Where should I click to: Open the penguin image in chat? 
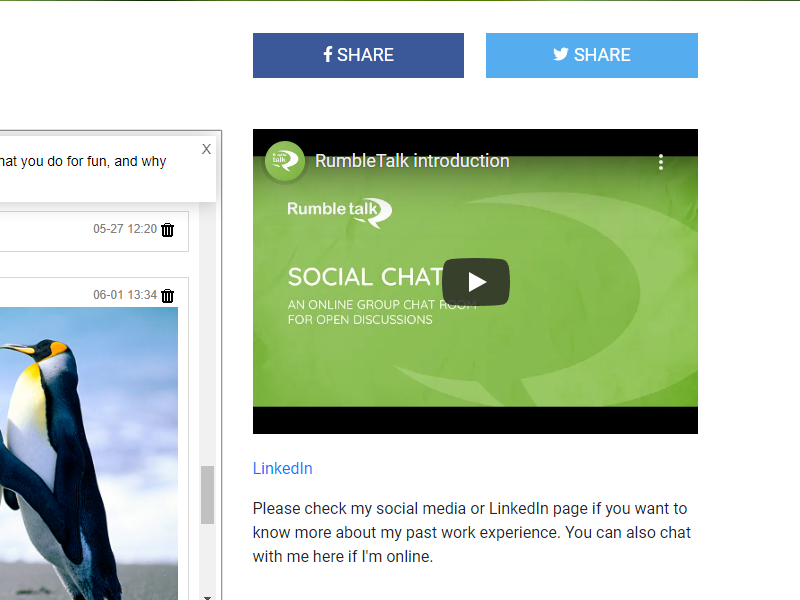point(90,450)
